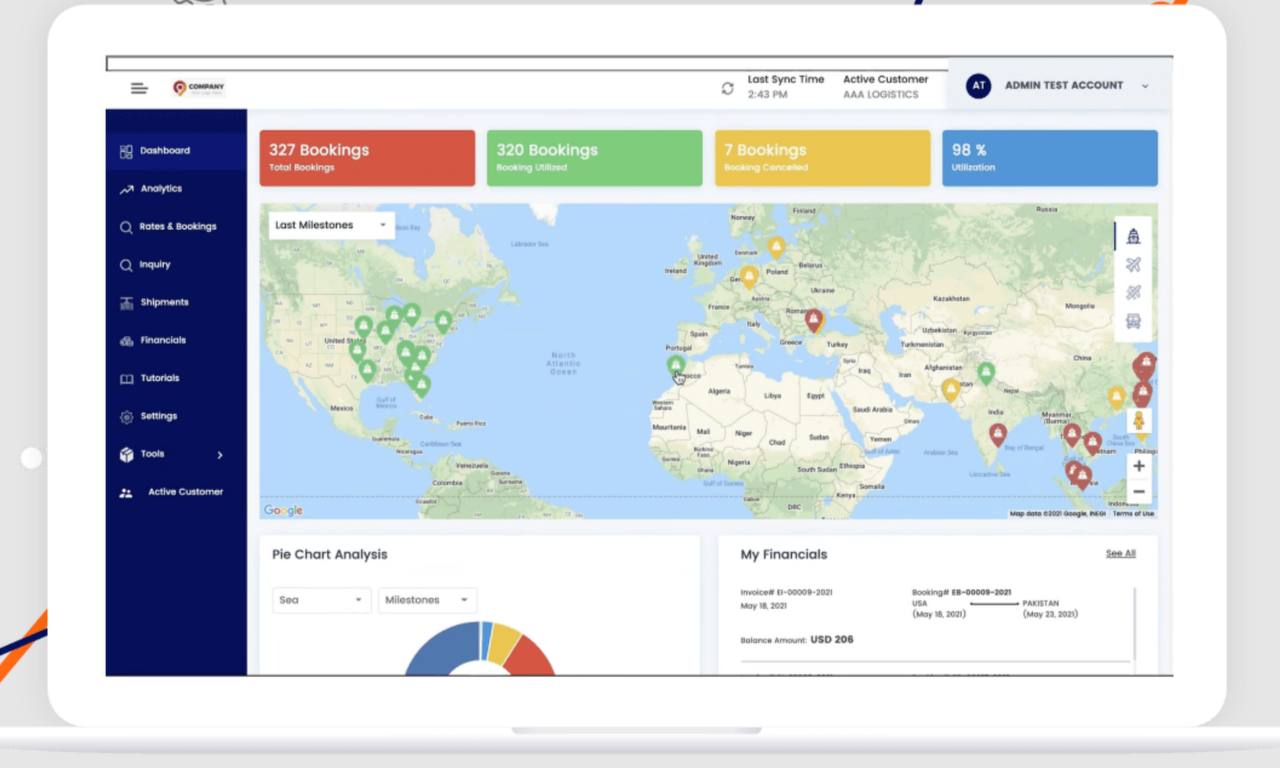Click the Shipments icon in sidebar
The image size is (1280, 768).
pos(126,303)
